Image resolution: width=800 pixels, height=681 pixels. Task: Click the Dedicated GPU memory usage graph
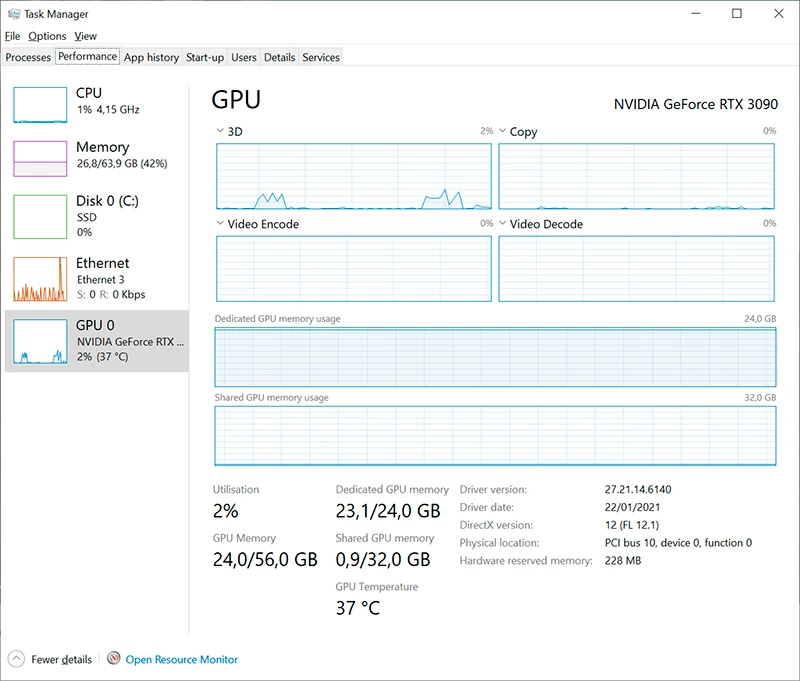pyautogui.click(x=495, y=357)
